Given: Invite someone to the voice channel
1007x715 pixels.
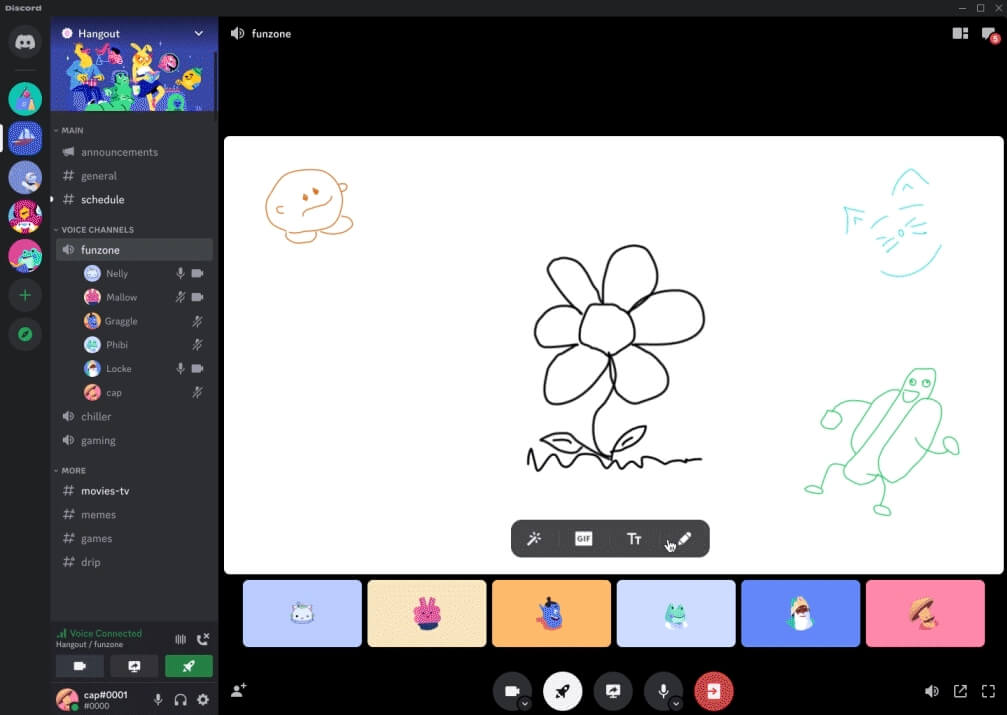Looking at the screenshot, I should click(x=237, y=690).
